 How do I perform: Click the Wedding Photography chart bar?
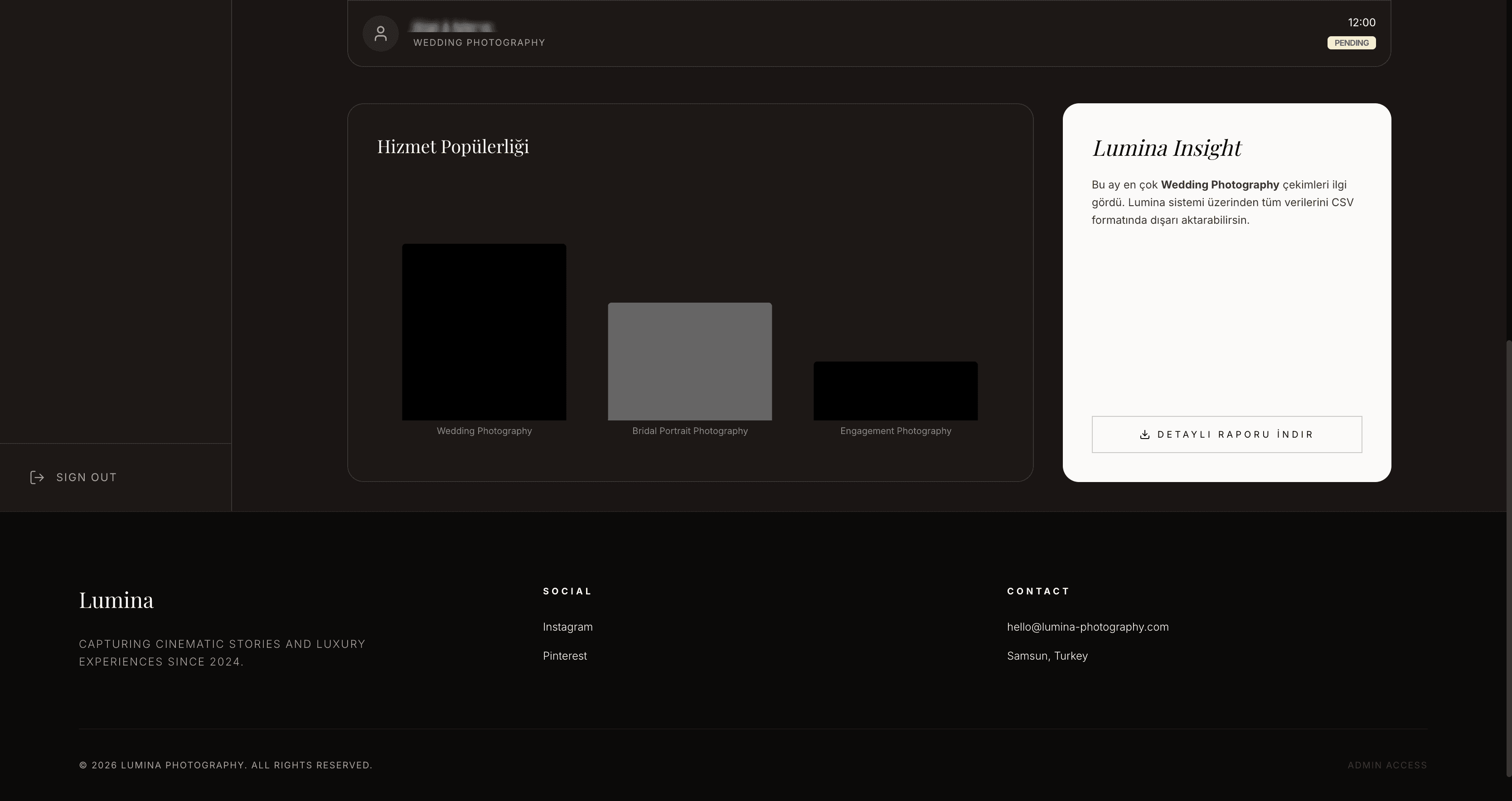click(484, 332)
